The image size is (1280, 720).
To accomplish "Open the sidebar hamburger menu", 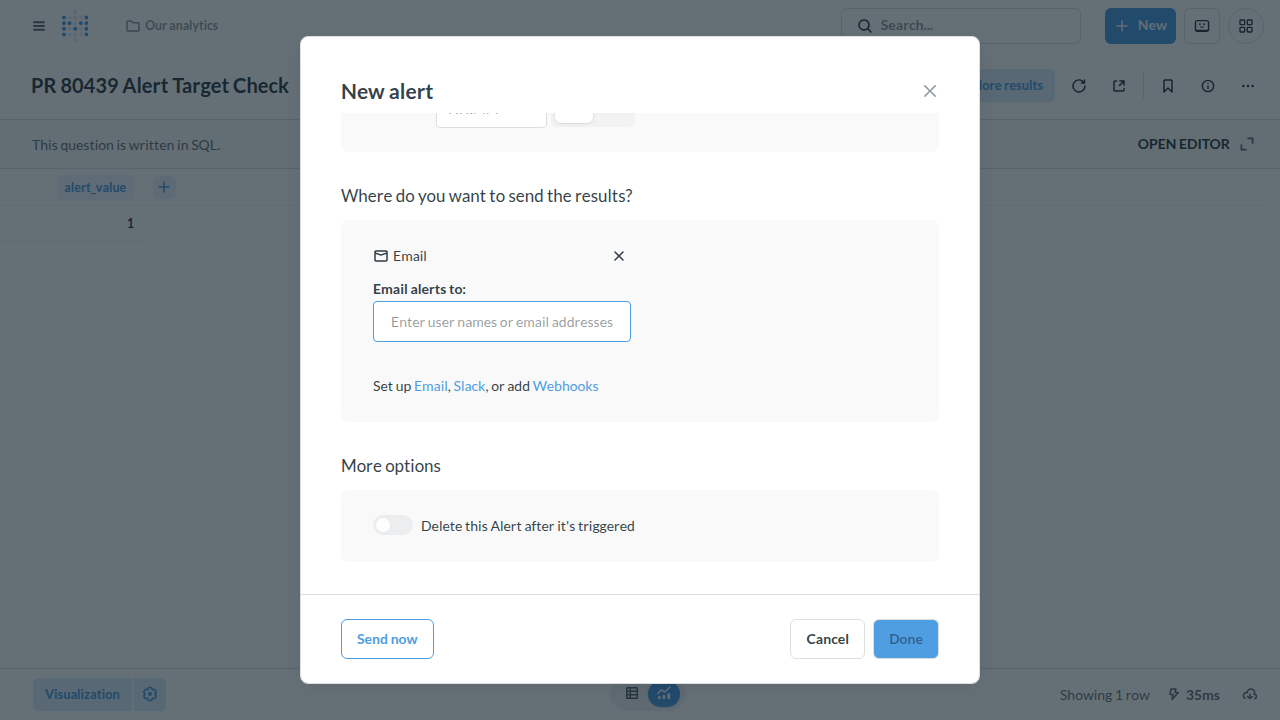I will [39, 26].
